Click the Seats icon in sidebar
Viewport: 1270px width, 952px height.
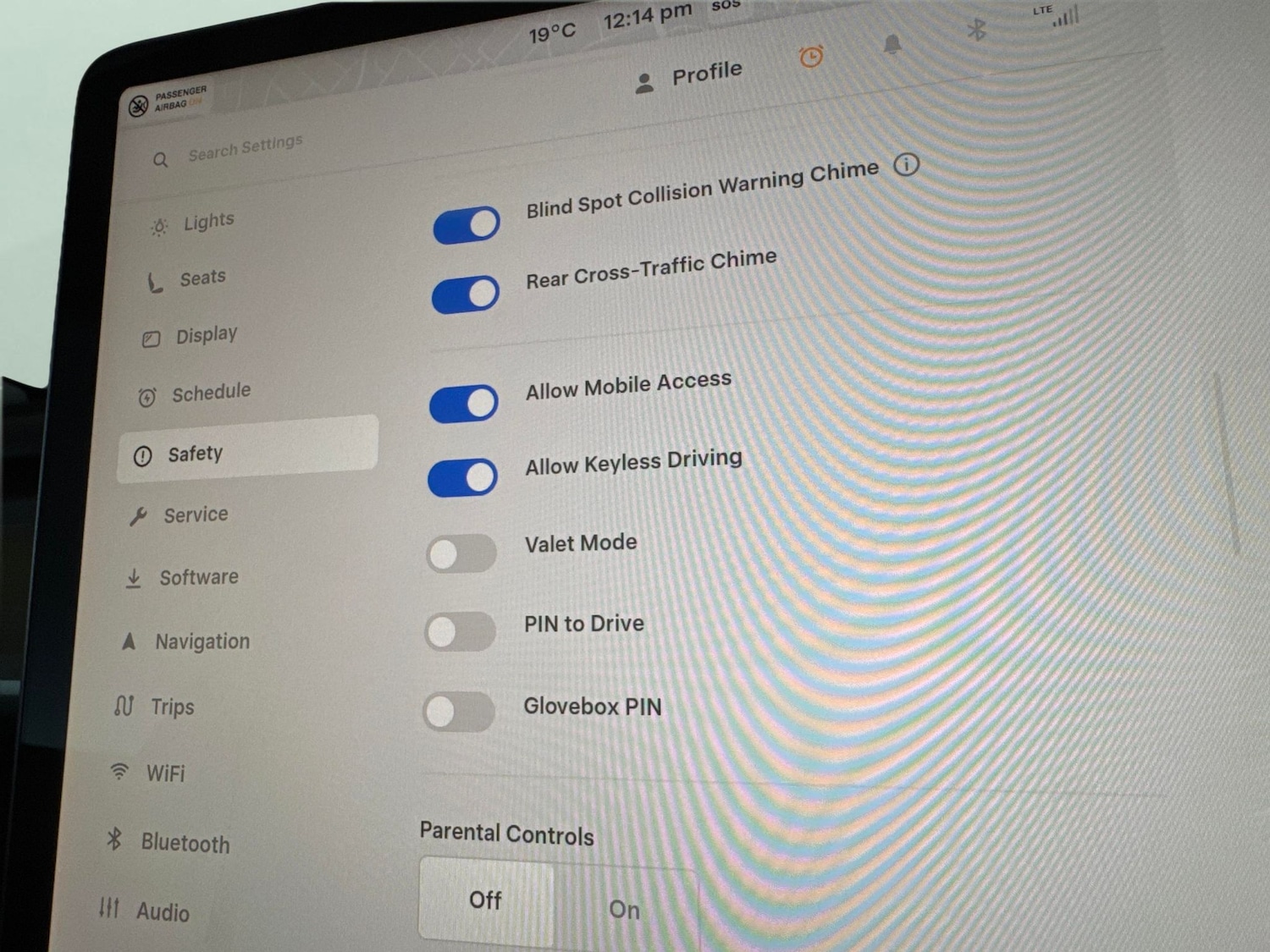[154, 283]
